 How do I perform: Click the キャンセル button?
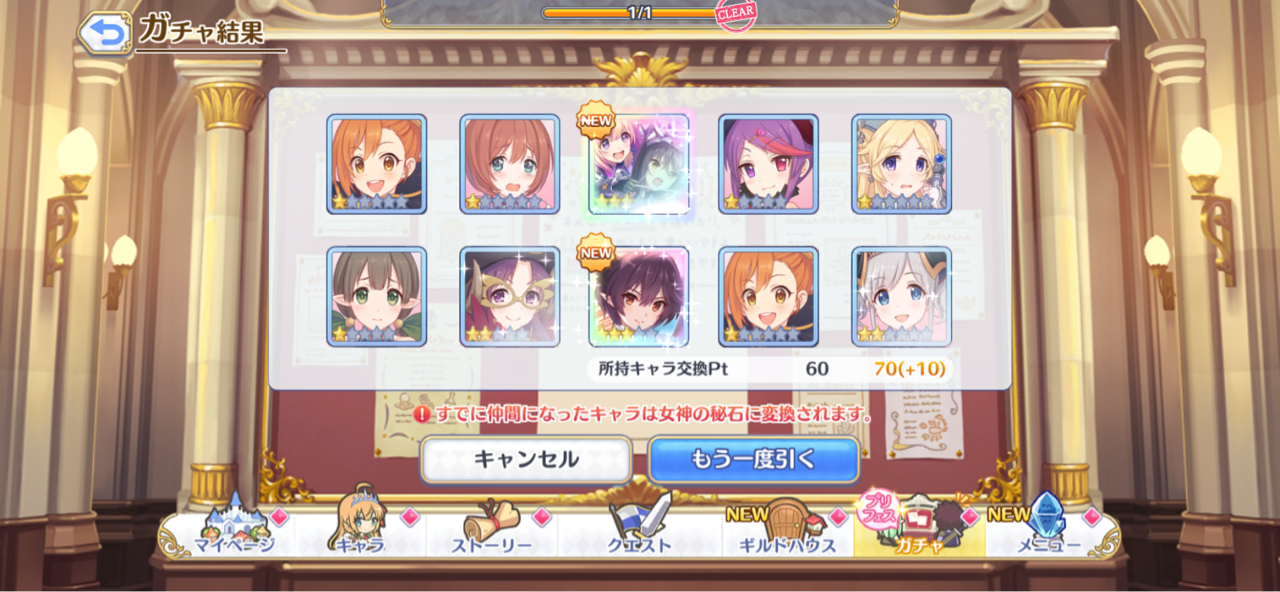526,460
